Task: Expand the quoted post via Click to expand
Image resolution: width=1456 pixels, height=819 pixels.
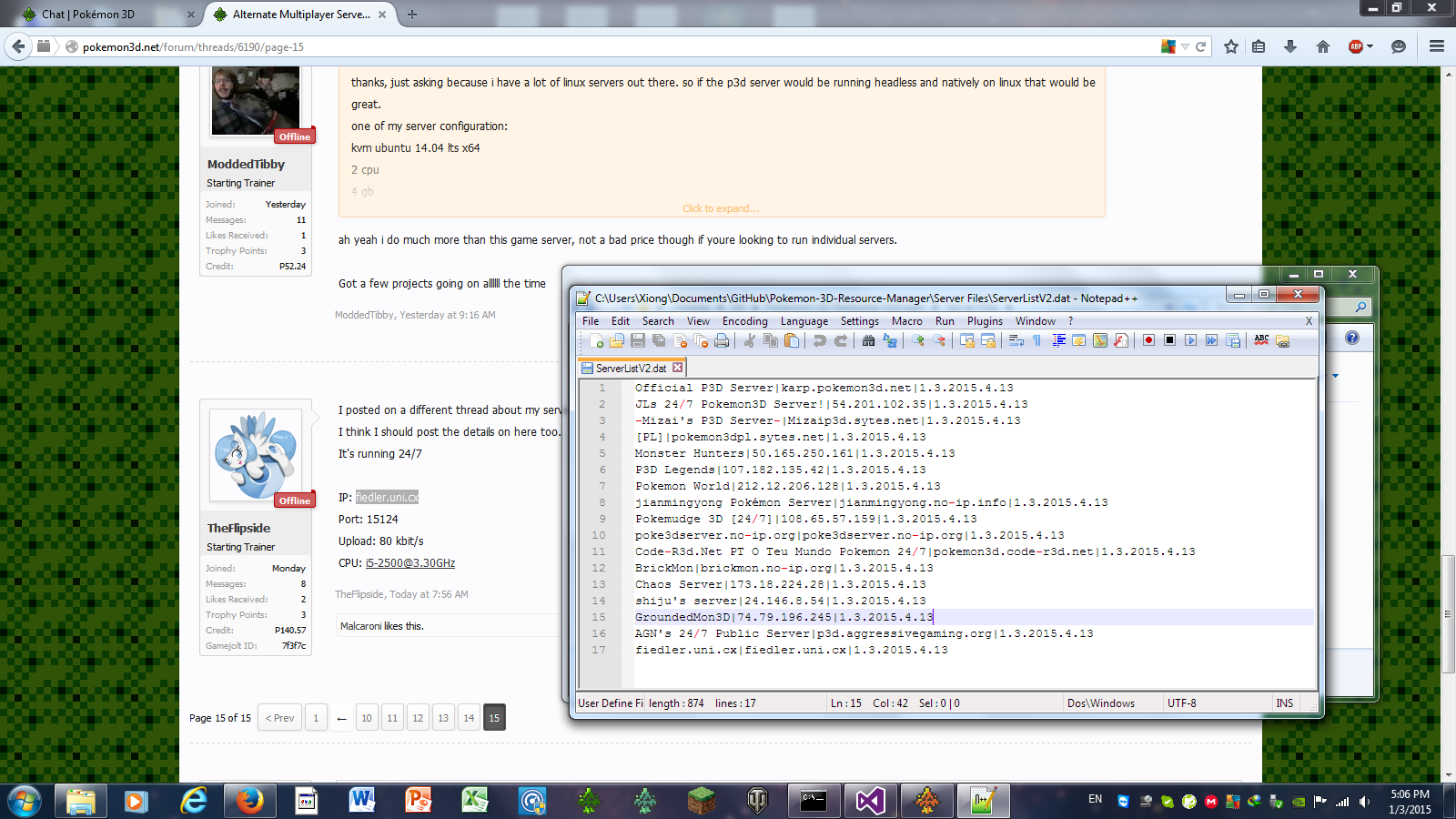Action: click(721, 208)
